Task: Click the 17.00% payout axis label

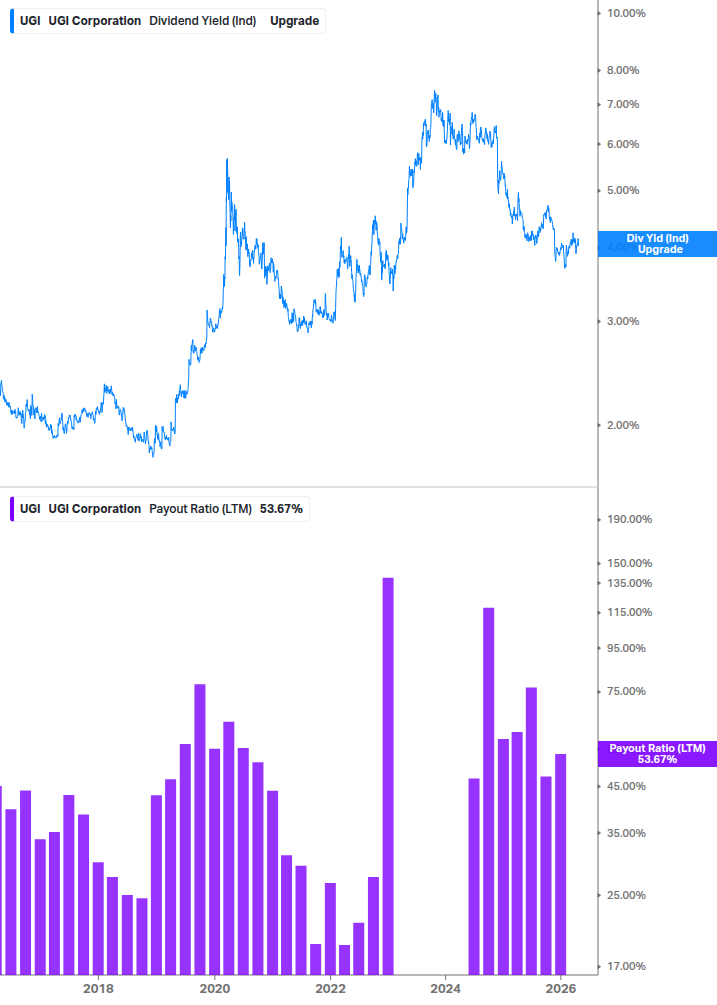Action: coord(625,966)
